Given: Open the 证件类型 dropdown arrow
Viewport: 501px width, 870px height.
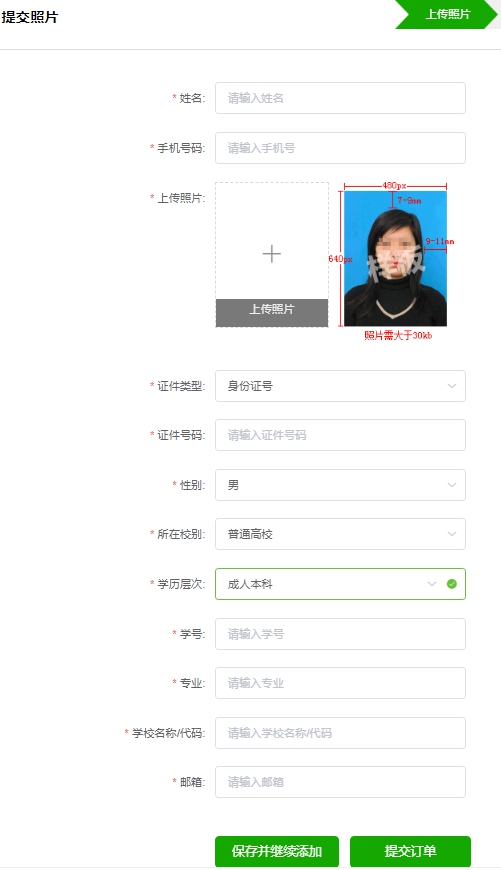Looking at the screenshot, I should [x=452, y=386].
